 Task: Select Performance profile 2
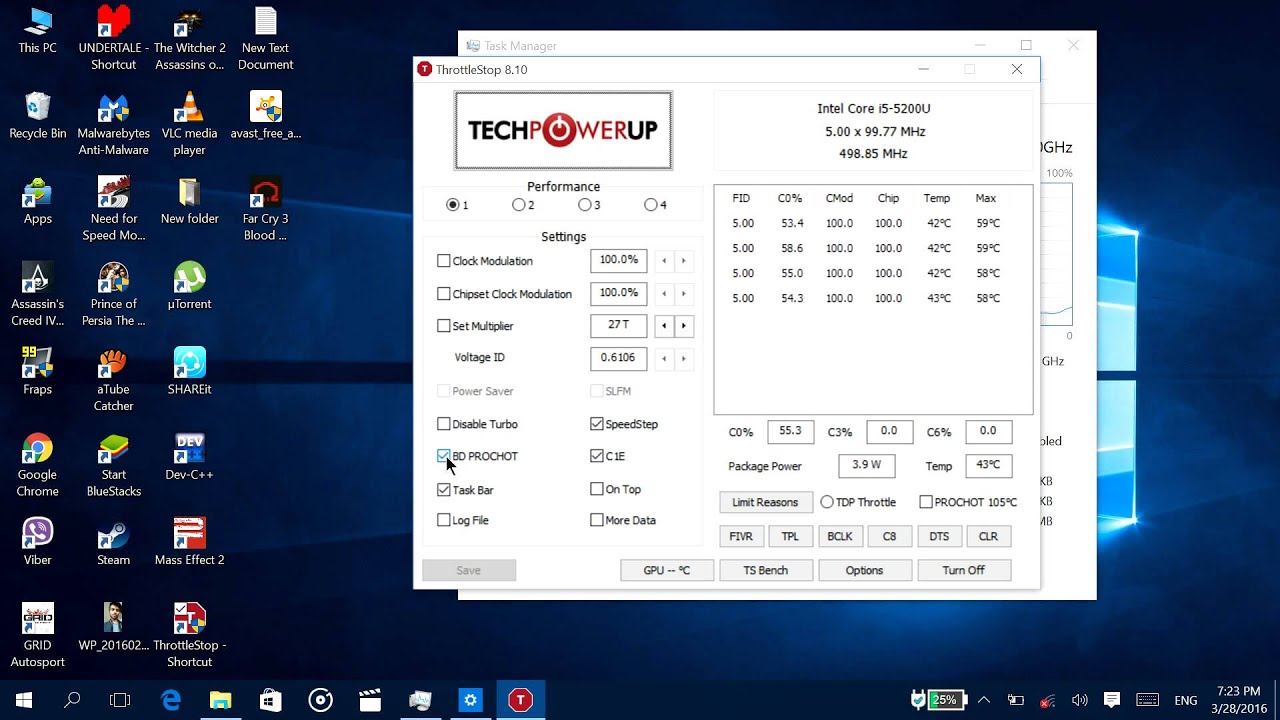point(518,205)
